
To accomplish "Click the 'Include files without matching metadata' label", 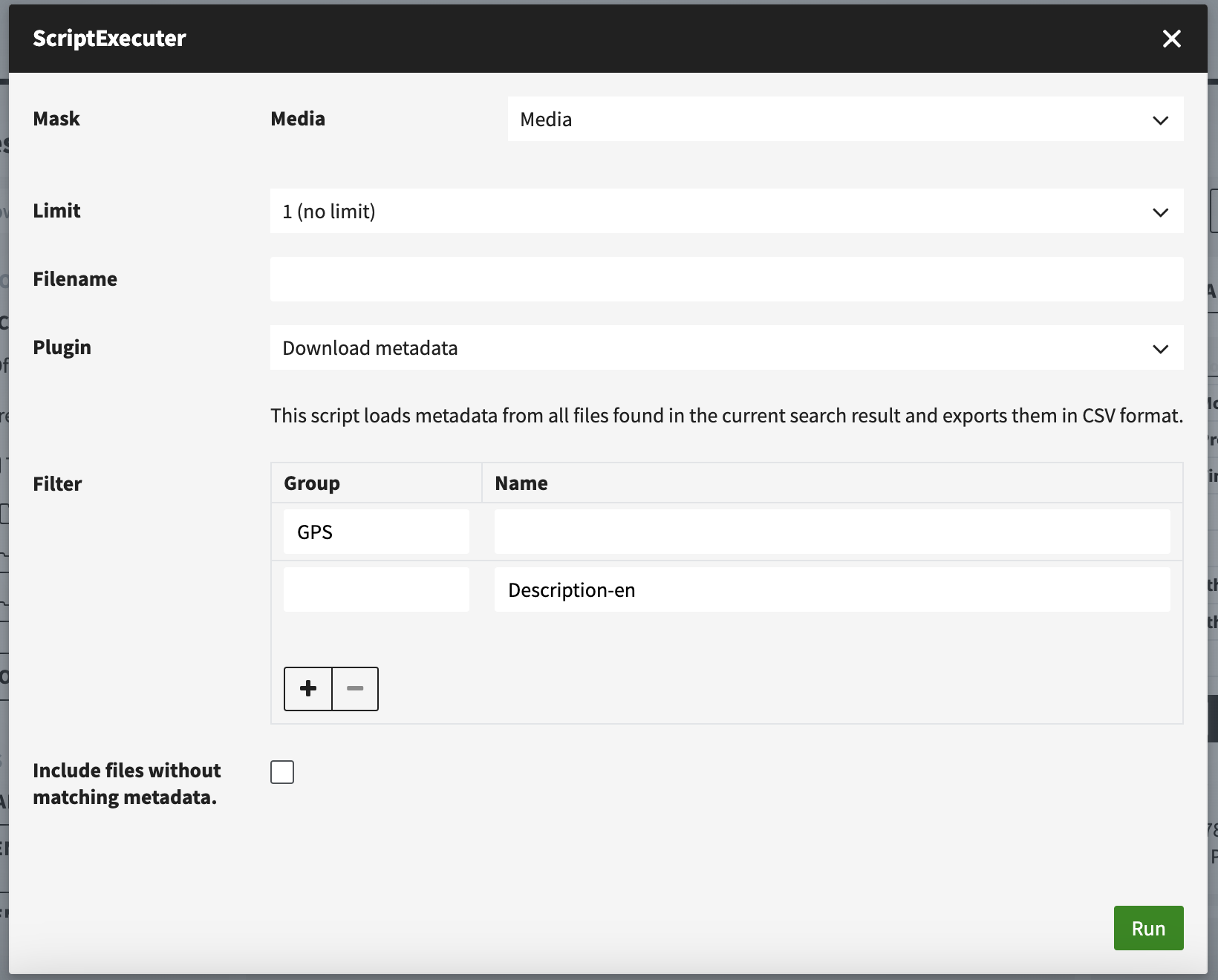I will click(126, 784).
